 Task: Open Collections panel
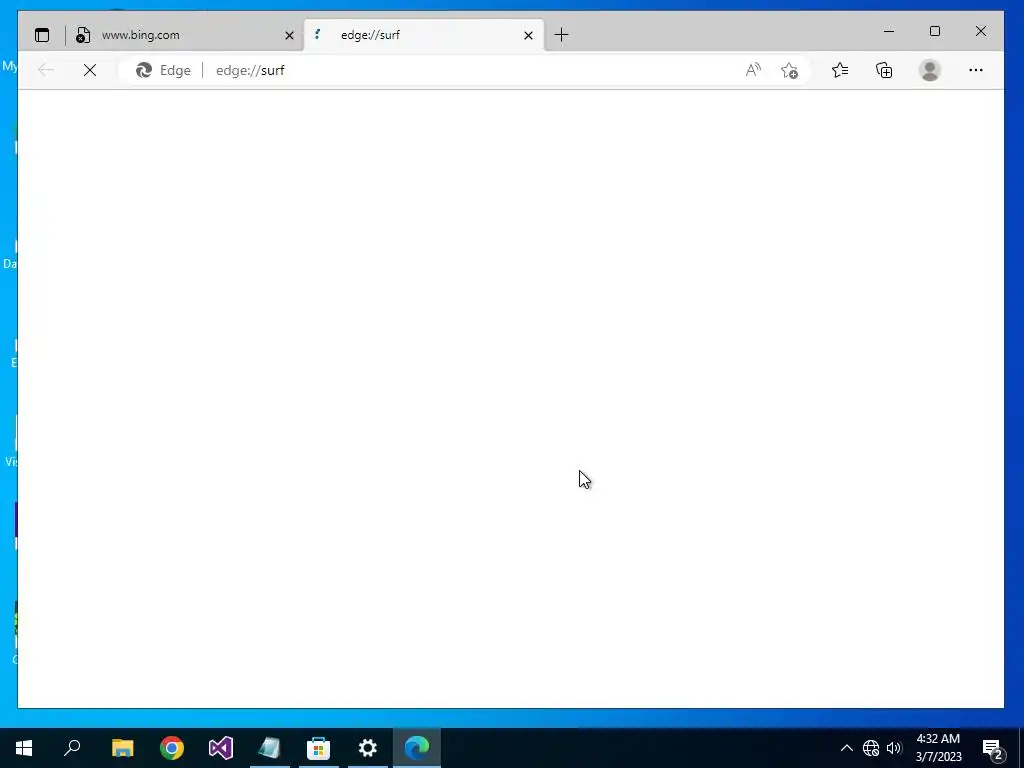884,70
